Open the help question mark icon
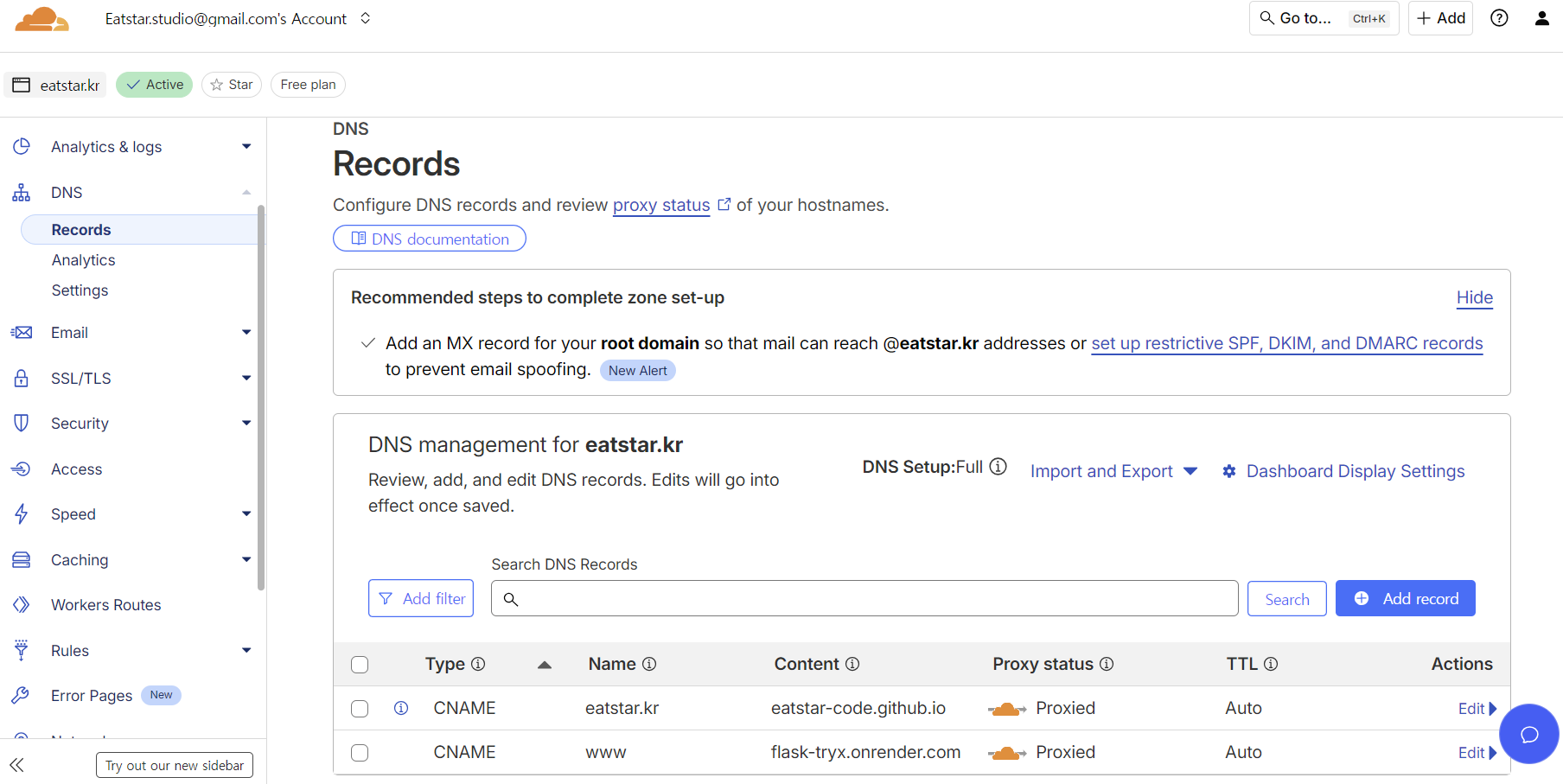 (1499, 18)
